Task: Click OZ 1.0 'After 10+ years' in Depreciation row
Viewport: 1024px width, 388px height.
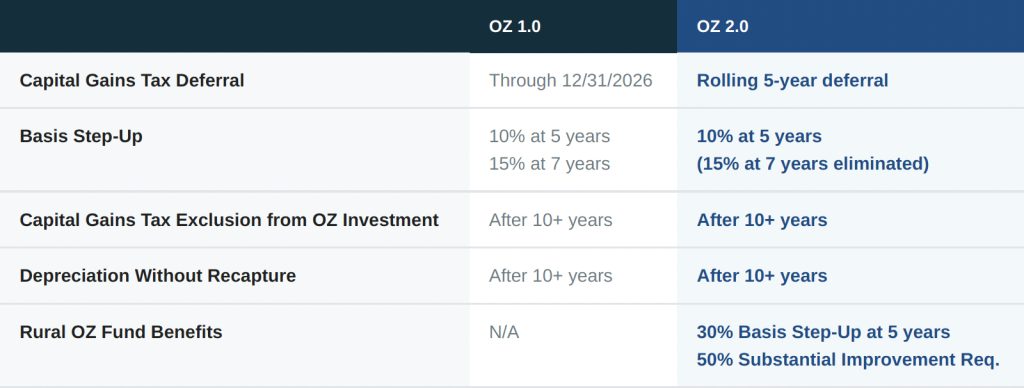Action: coord(551,276)
